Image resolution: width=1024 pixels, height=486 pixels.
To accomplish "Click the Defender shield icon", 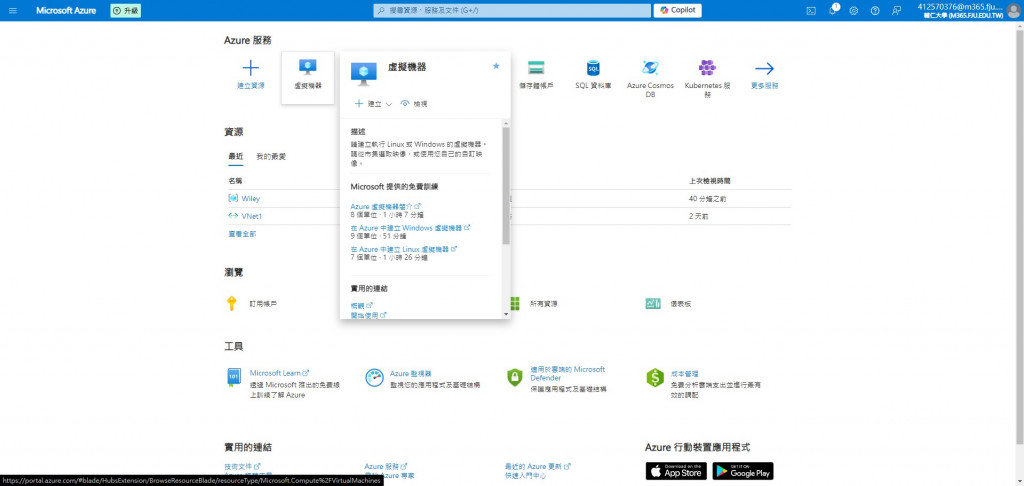I will point(515,377).
